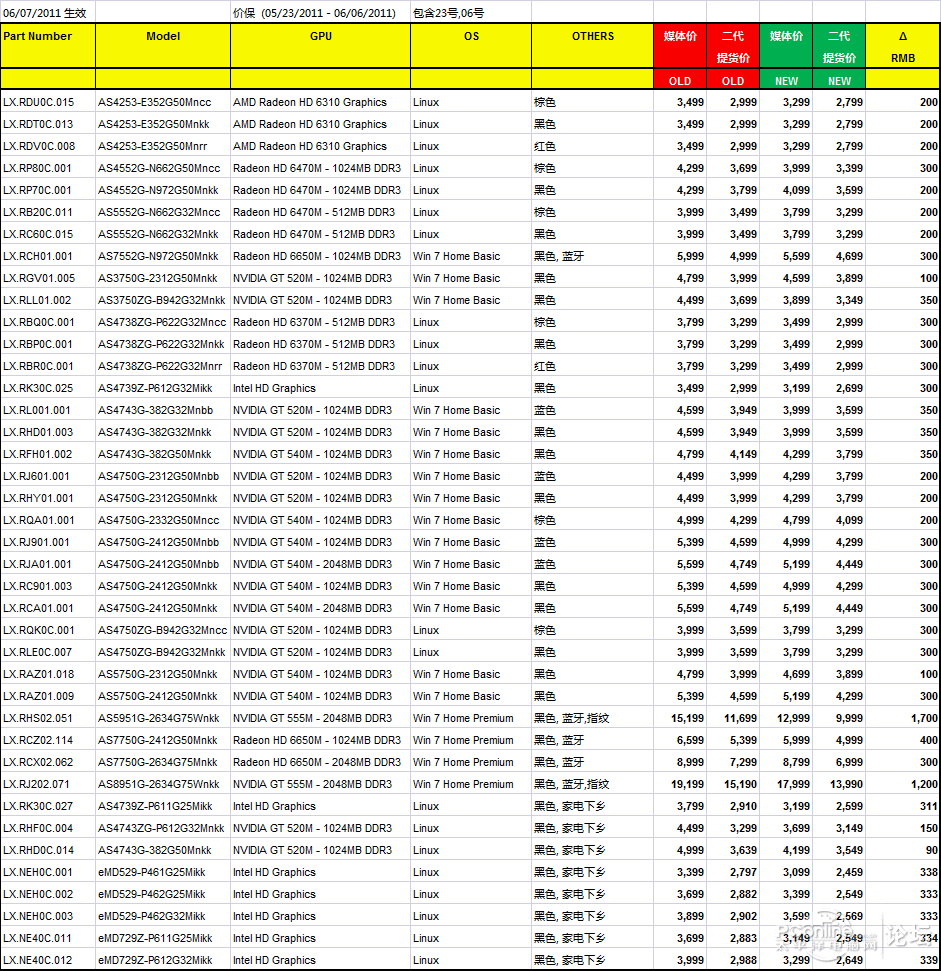Select the delta value "1,200"

click(924, 784)
